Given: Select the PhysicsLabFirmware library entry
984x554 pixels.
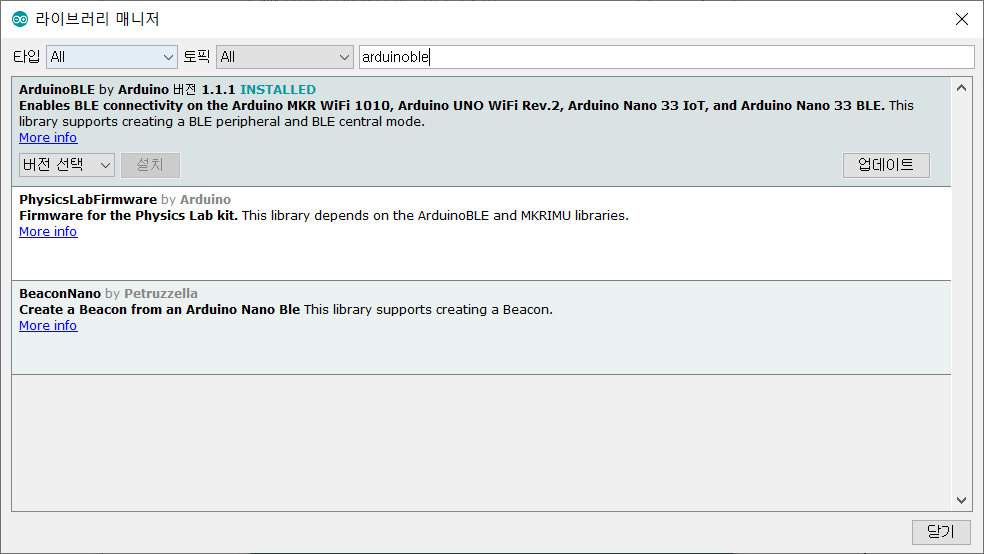Looking at the screenshot, I should coord(481,233).
